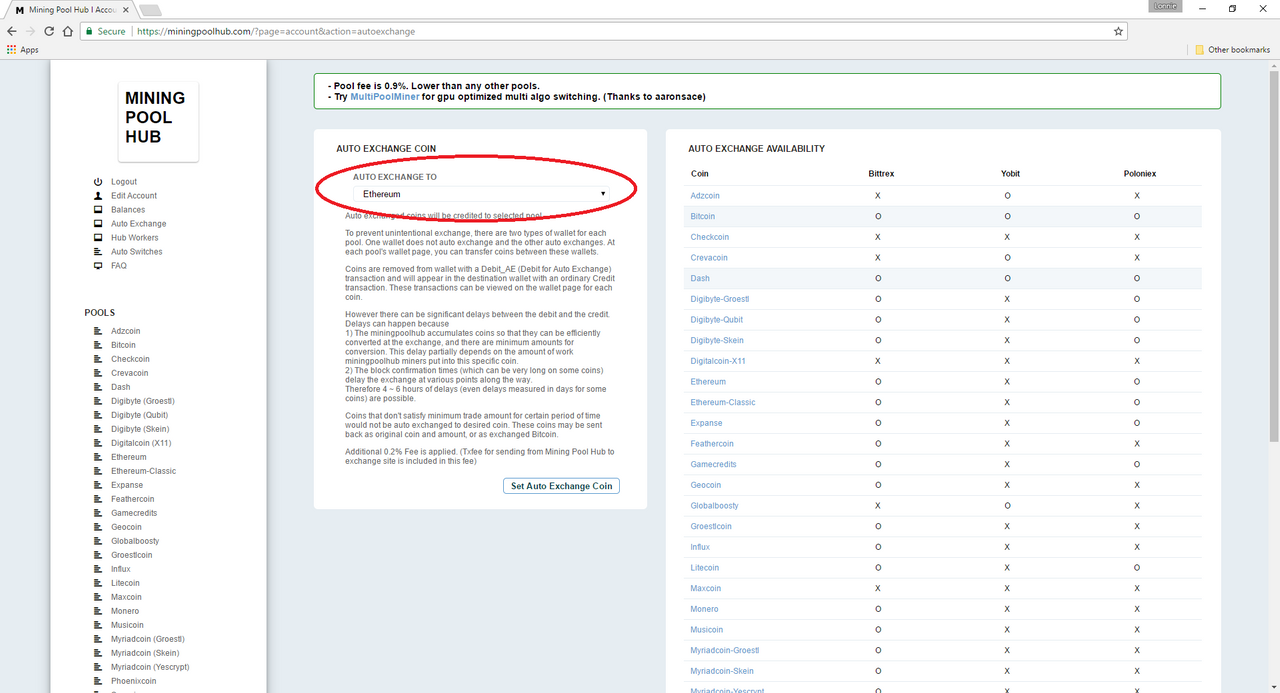Click Adzcoin in availability table
This screenshot has height=693, width=1280.
(705, 196)
